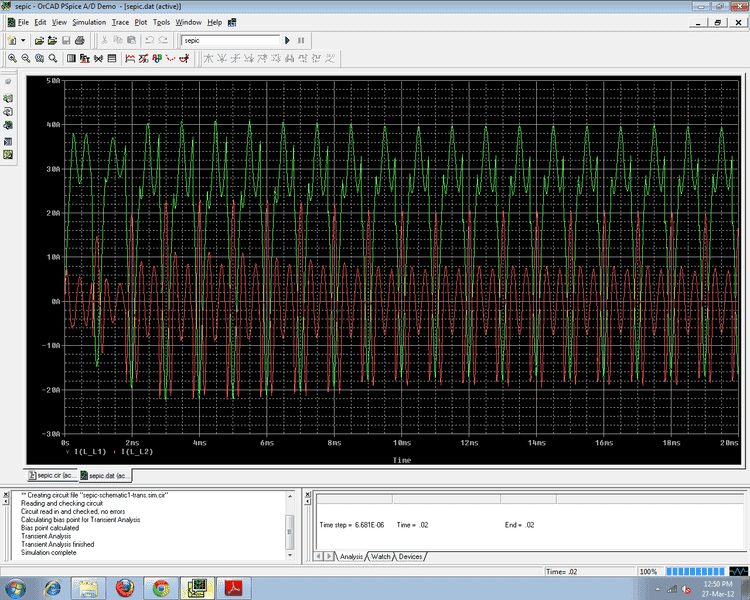Viewport: 750px width, 600px height.
Task: Click the Zoom Out toolbar icon
Action: coord(26,58)
